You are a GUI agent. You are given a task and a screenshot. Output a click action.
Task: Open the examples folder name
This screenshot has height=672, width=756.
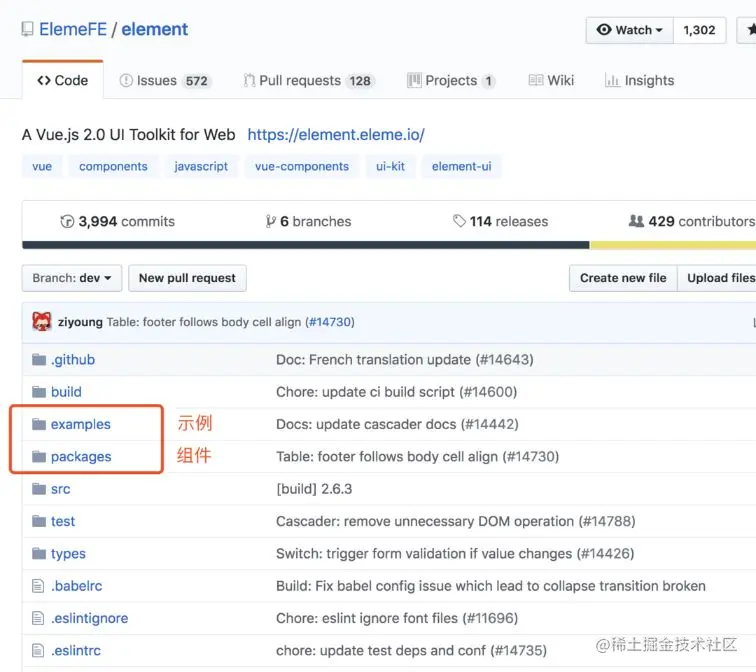pyautogui.click(x=81, y=424)
